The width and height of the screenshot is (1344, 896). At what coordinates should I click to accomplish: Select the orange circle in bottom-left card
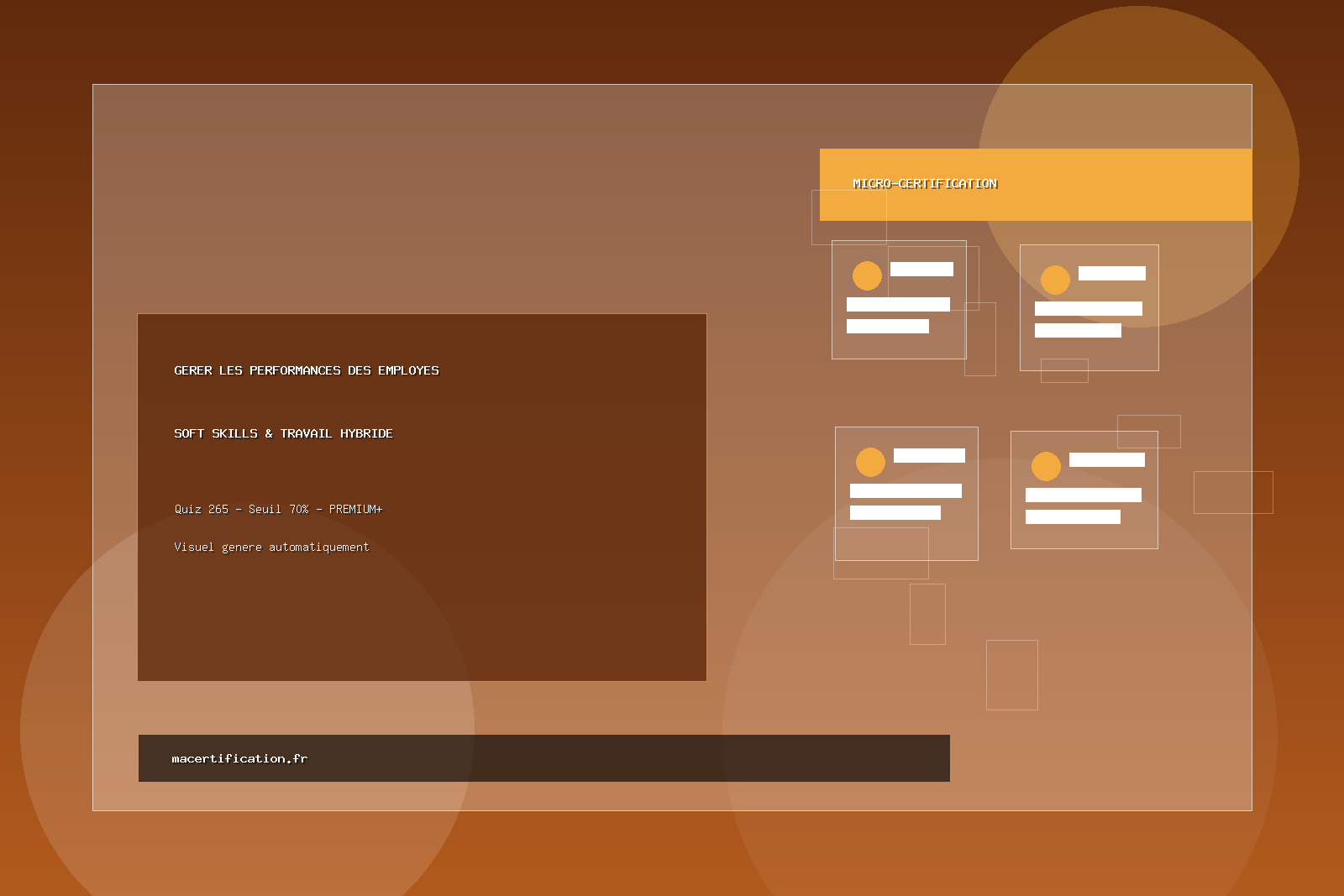pos(870,462)
